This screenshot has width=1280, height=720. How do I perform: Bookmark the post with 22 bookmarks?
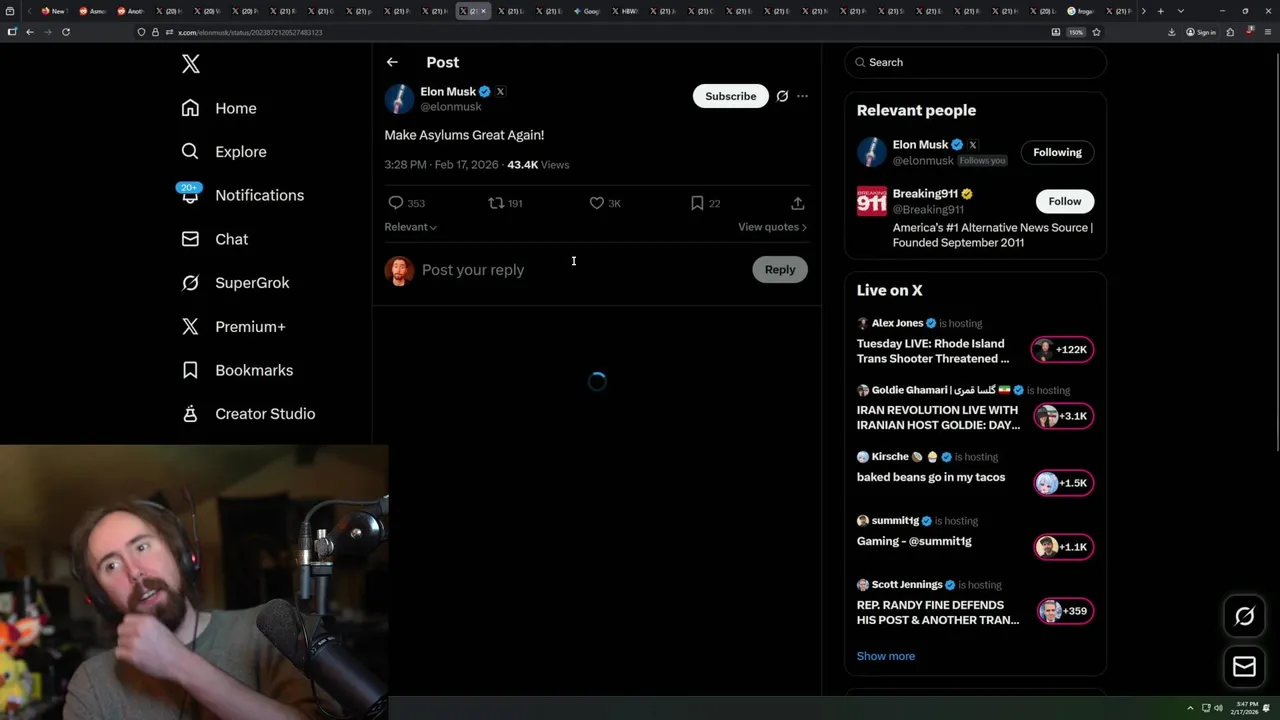point(697,203)
